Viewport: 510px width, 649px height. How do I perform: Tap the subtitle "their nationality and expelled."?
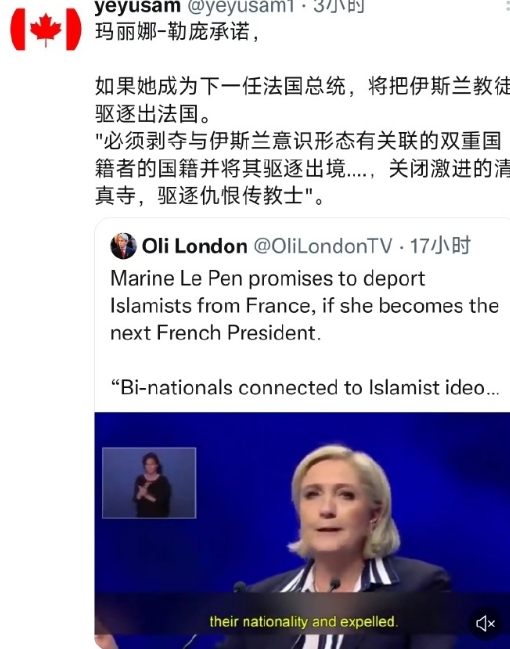click(x=303, y=622)
